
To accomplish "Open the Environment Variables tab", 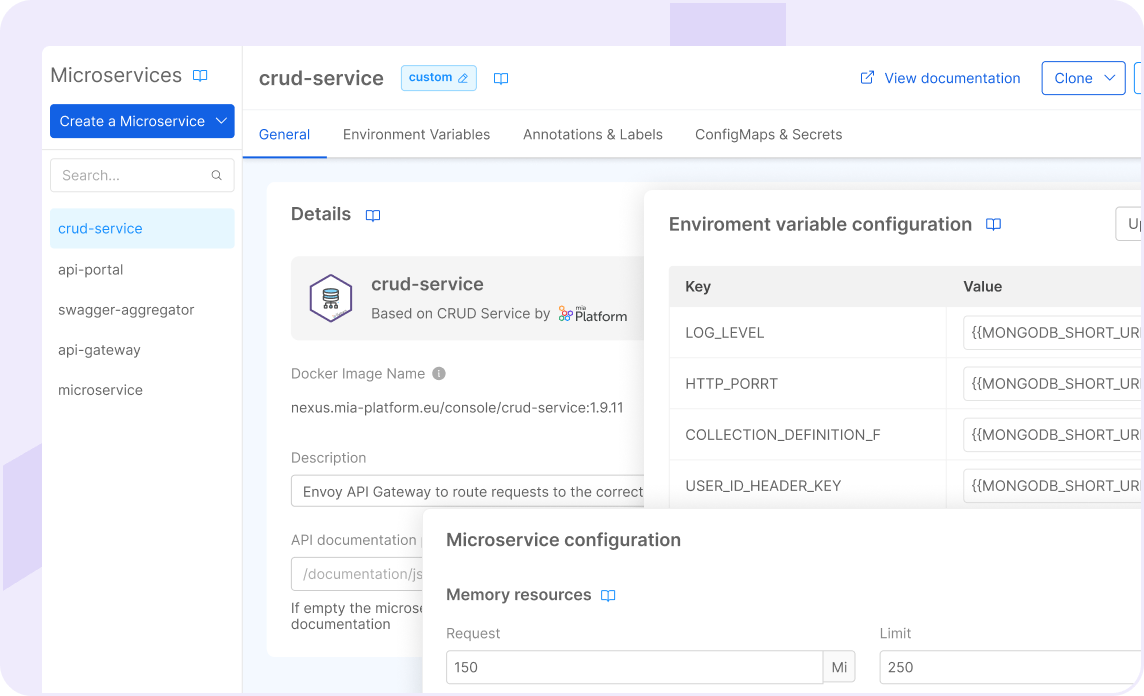I will [417, 134].
